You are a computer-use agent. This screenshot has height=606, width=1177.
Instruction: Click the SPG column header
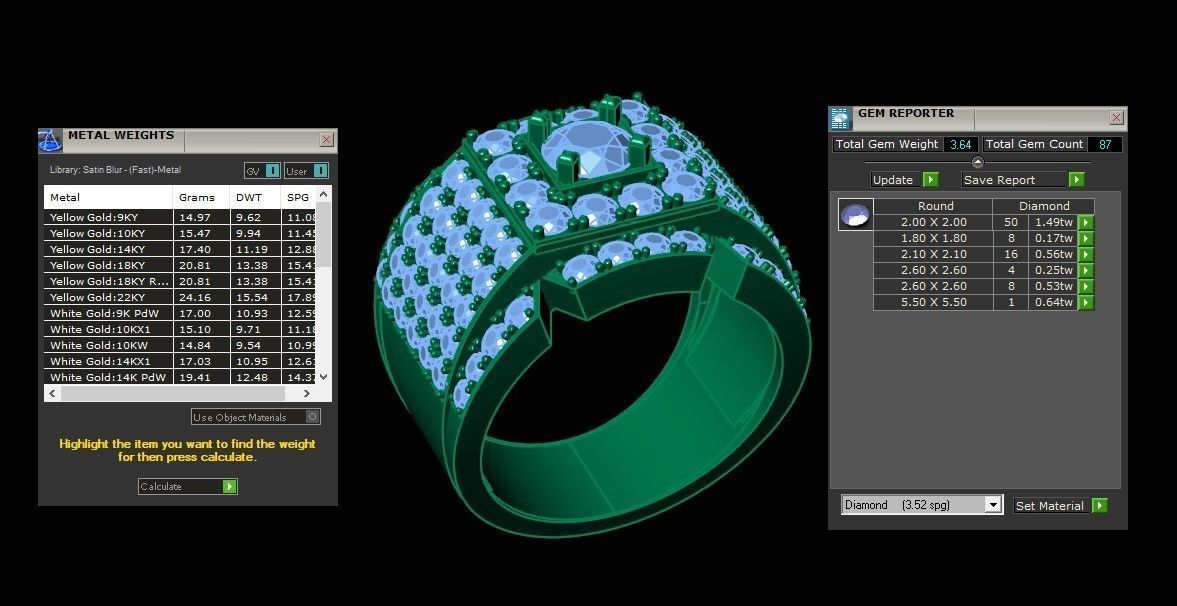[x=299, y=197]
